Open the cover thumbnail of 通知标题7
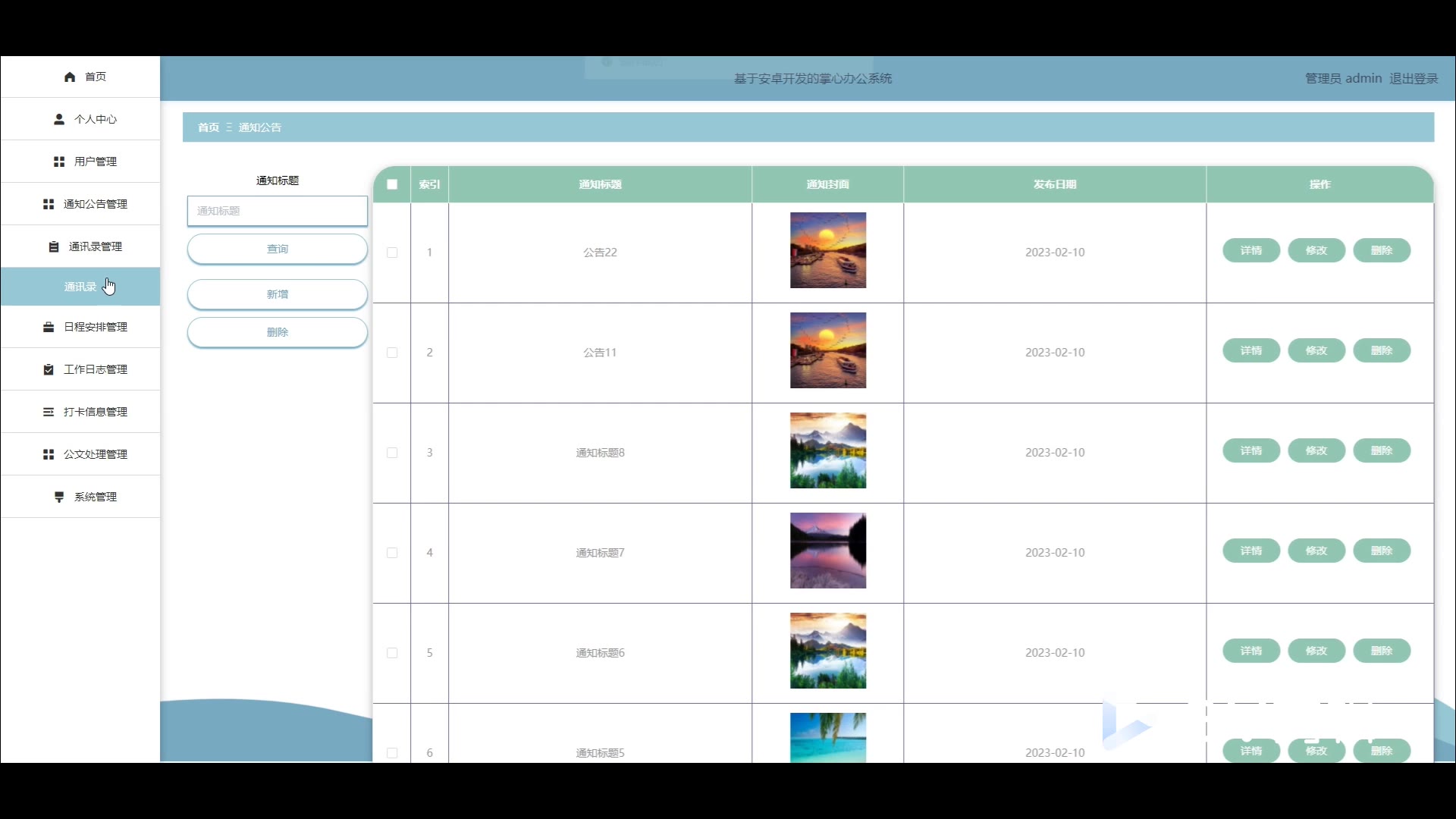 pyautogui.click(x=827, y=551)
